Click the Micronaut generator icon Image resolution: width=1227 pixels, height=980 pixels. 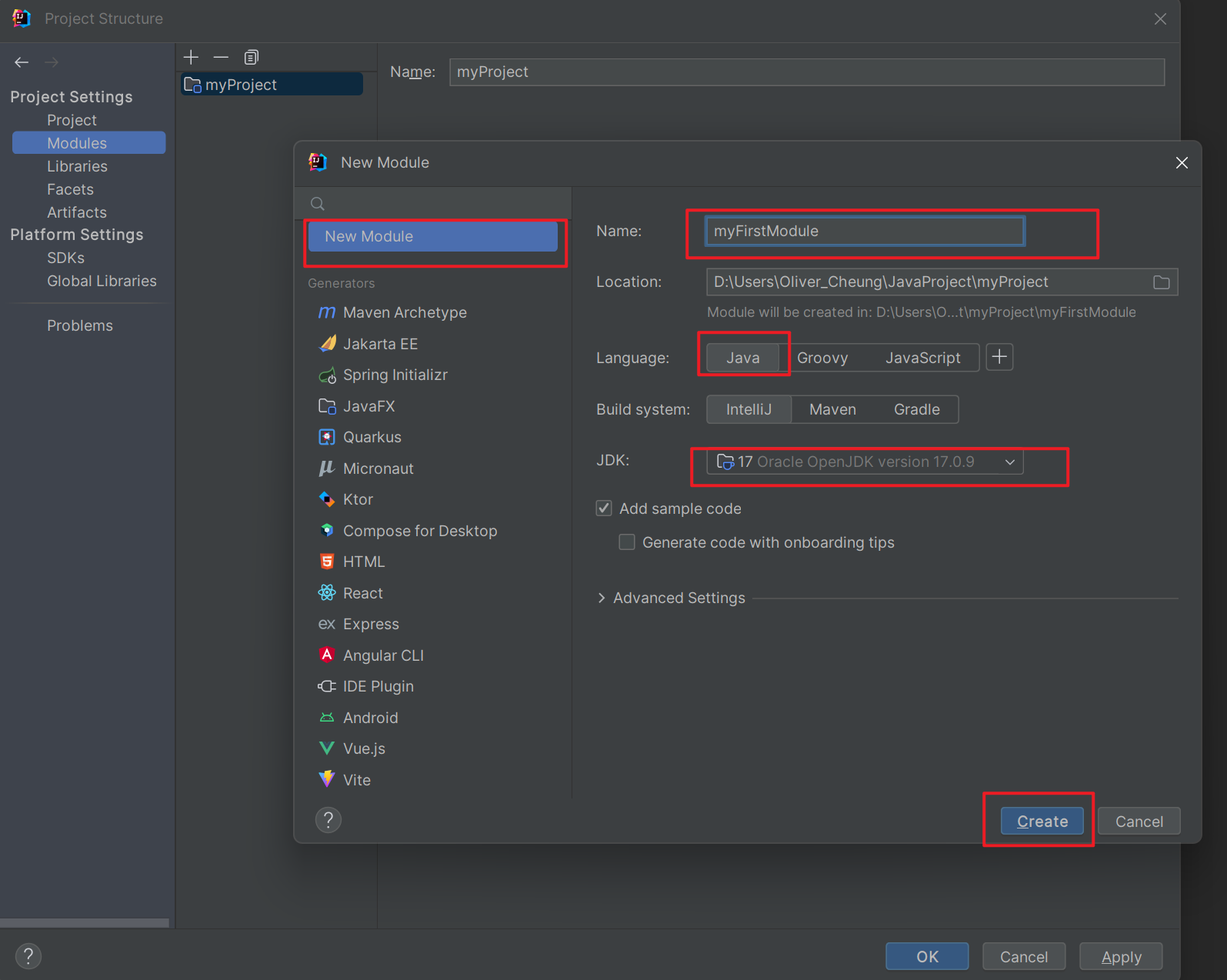click(x=327, y=468)
